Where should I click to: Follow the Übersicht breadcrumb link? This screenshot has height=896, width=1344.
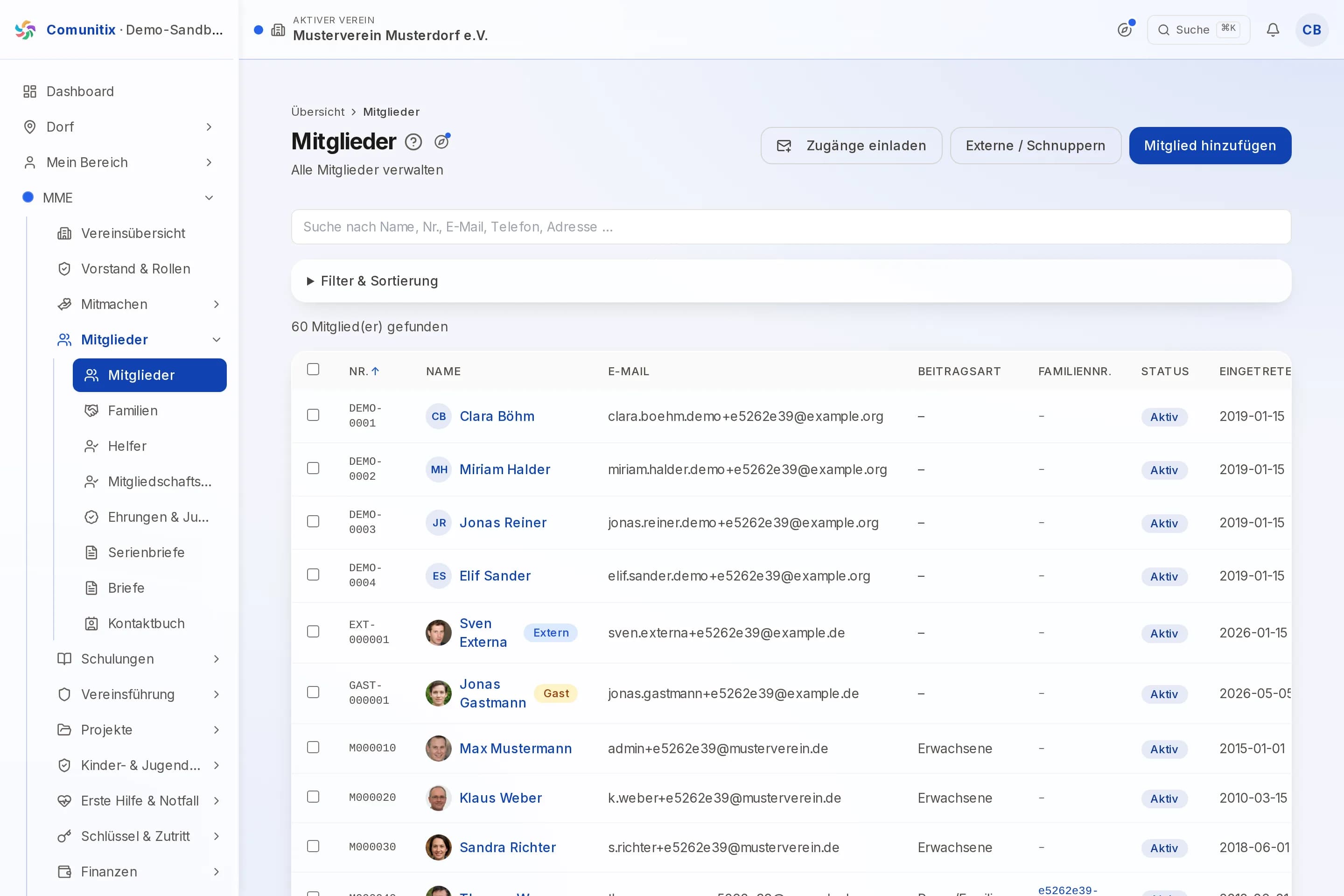click(x=318, y=112)
